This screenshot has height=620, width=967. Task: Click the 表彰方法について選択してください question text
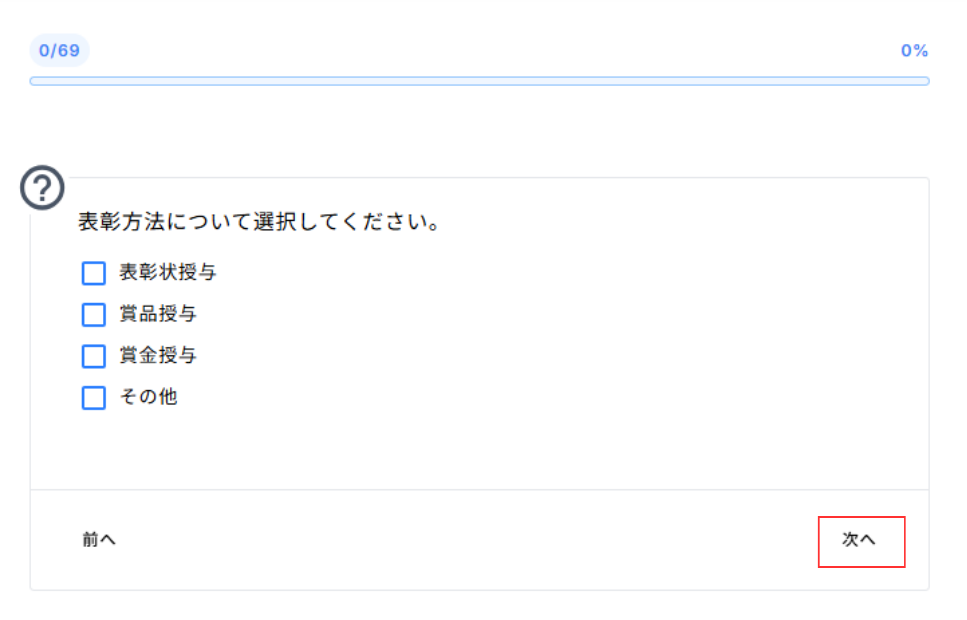pyautogui.click(x=260, y=222)
